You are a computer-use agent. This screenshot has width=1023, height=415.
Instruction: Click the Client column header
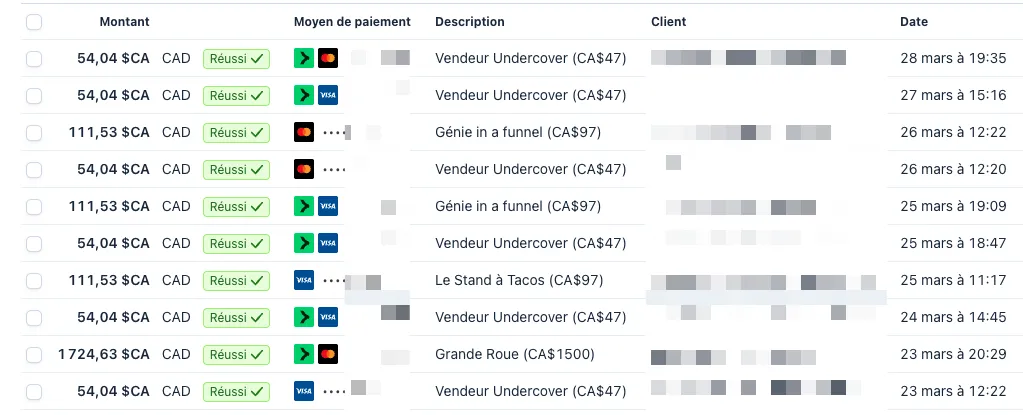(668, 22)
